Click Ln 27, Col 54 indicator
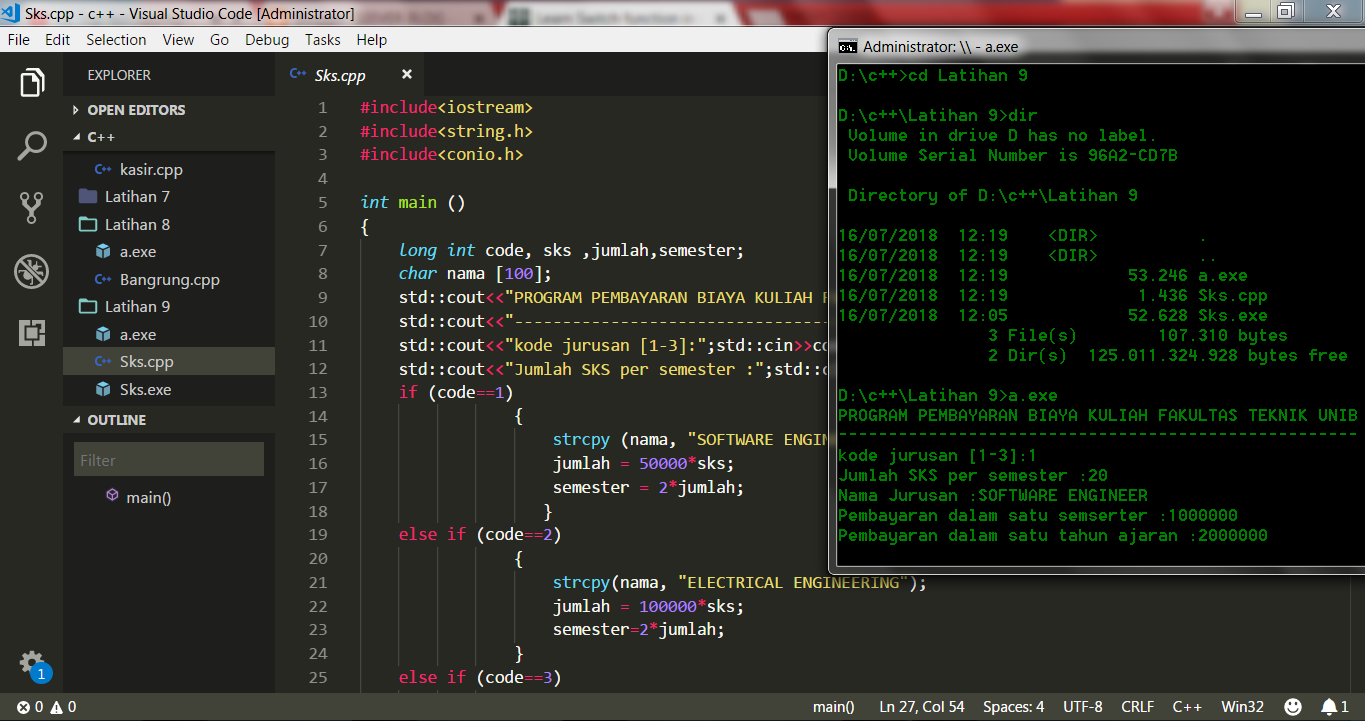 [922, 707]
